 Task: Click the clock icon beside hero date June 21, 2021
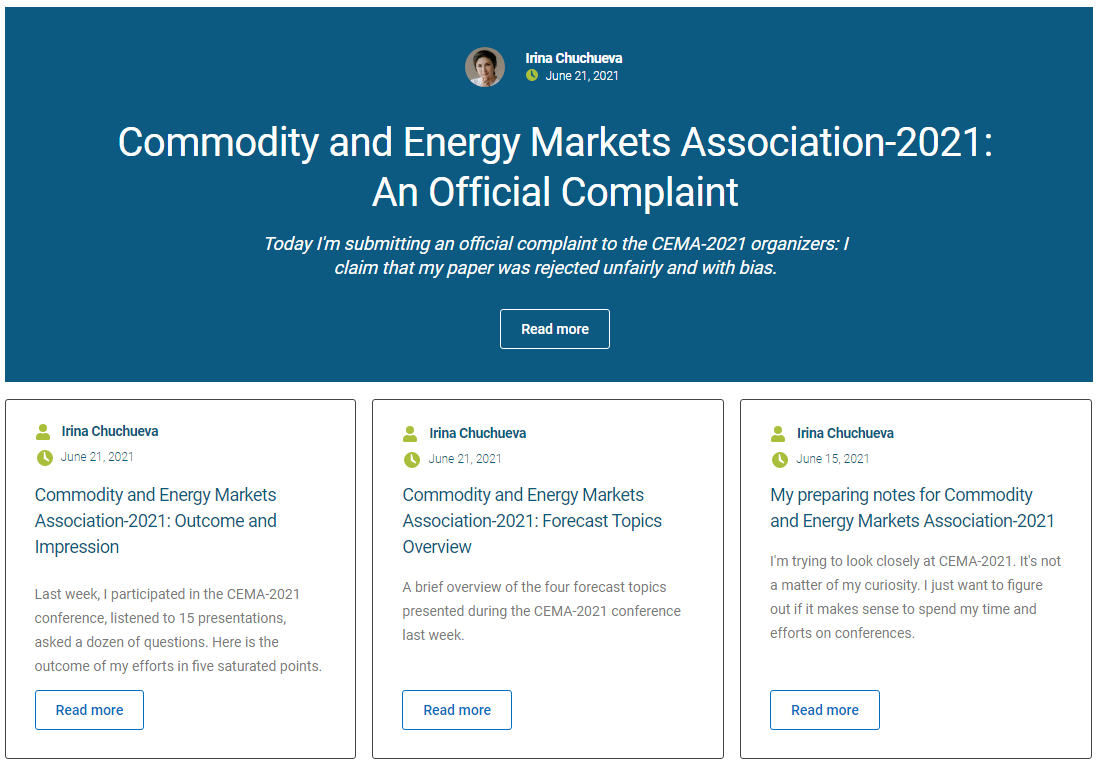click(x=532, y=75)
